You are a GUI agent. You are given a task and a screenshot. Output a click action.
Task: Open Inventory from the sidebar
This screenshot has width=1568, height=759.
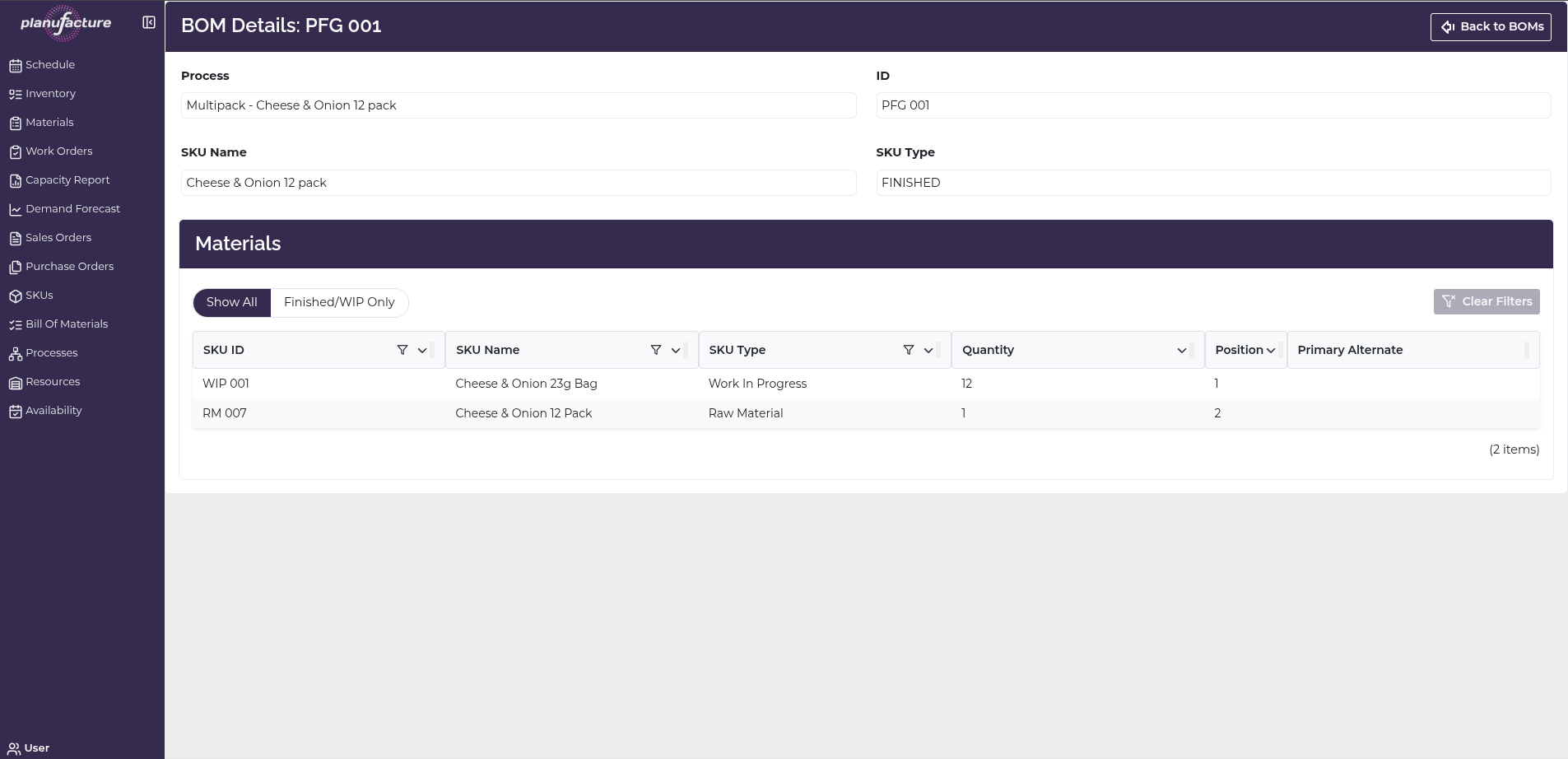point(50,93)
